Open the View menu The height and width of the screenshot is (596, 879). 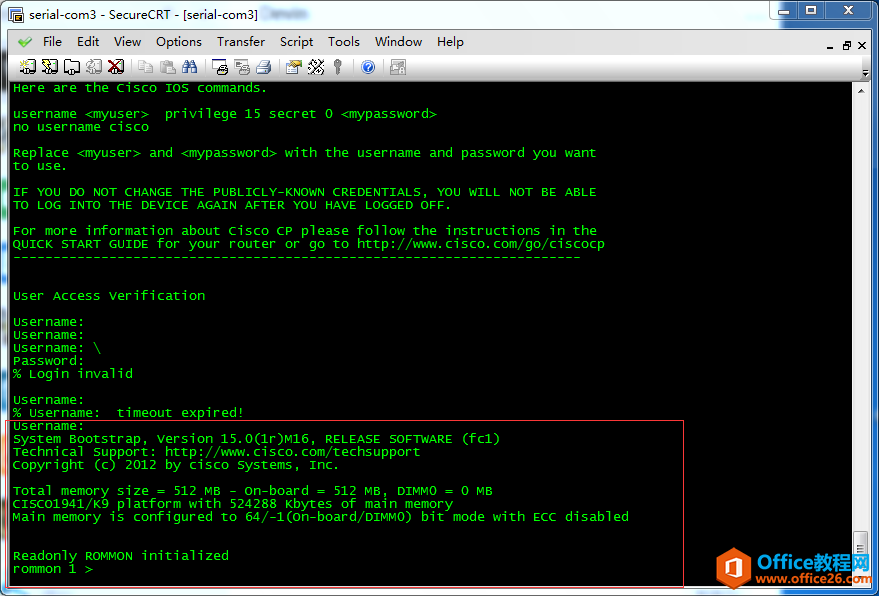click(127, 42)
